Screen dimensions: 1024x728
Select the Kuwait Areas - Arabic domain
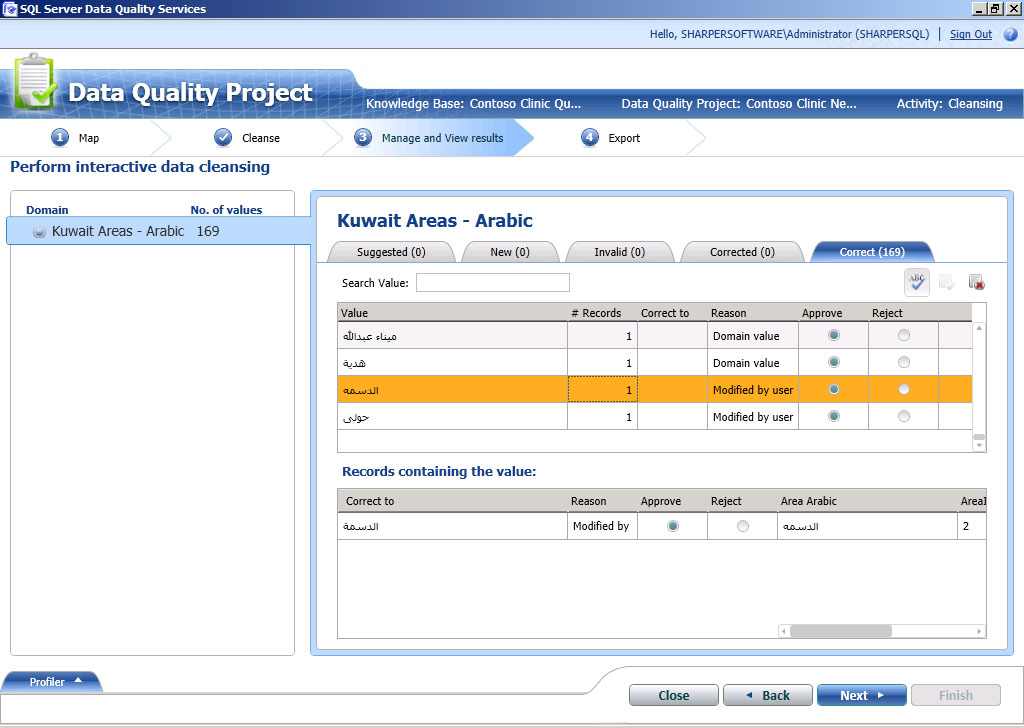pos(159,231)
